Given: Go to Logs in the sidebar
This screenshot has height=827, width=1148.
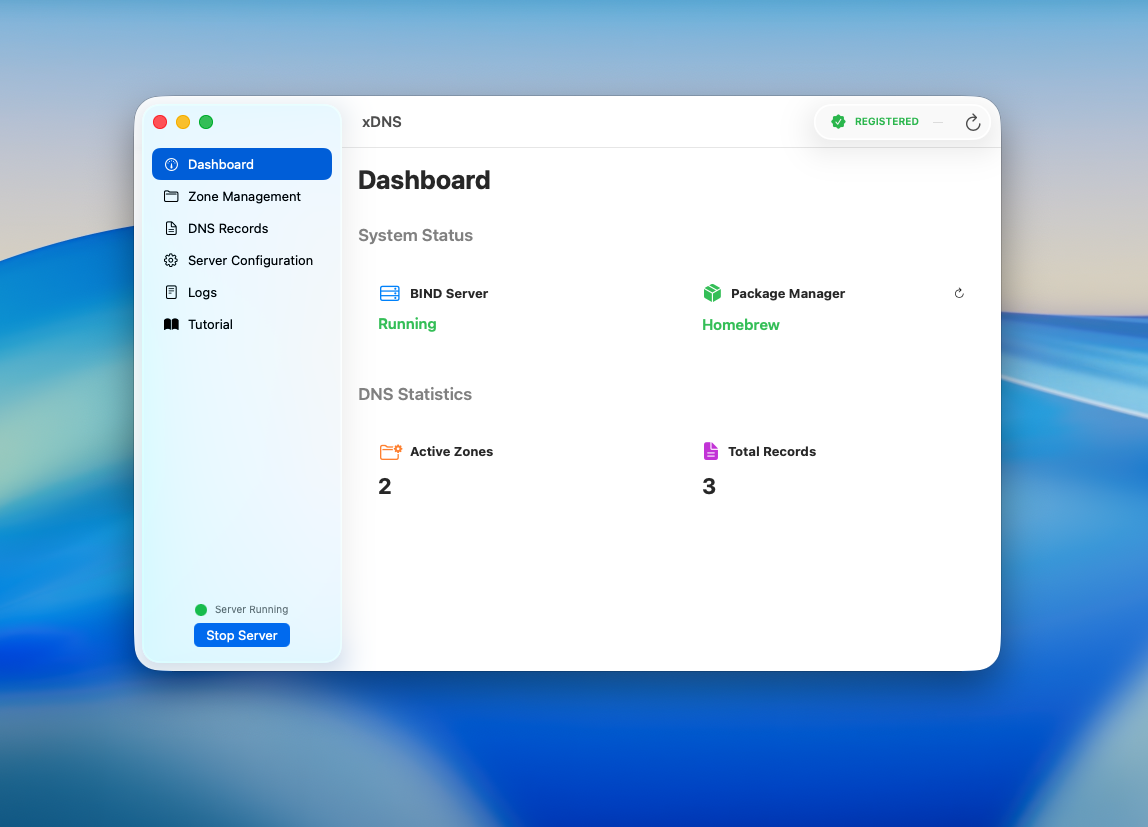Looking at the screenshot, I should click(x=202, y=293).
